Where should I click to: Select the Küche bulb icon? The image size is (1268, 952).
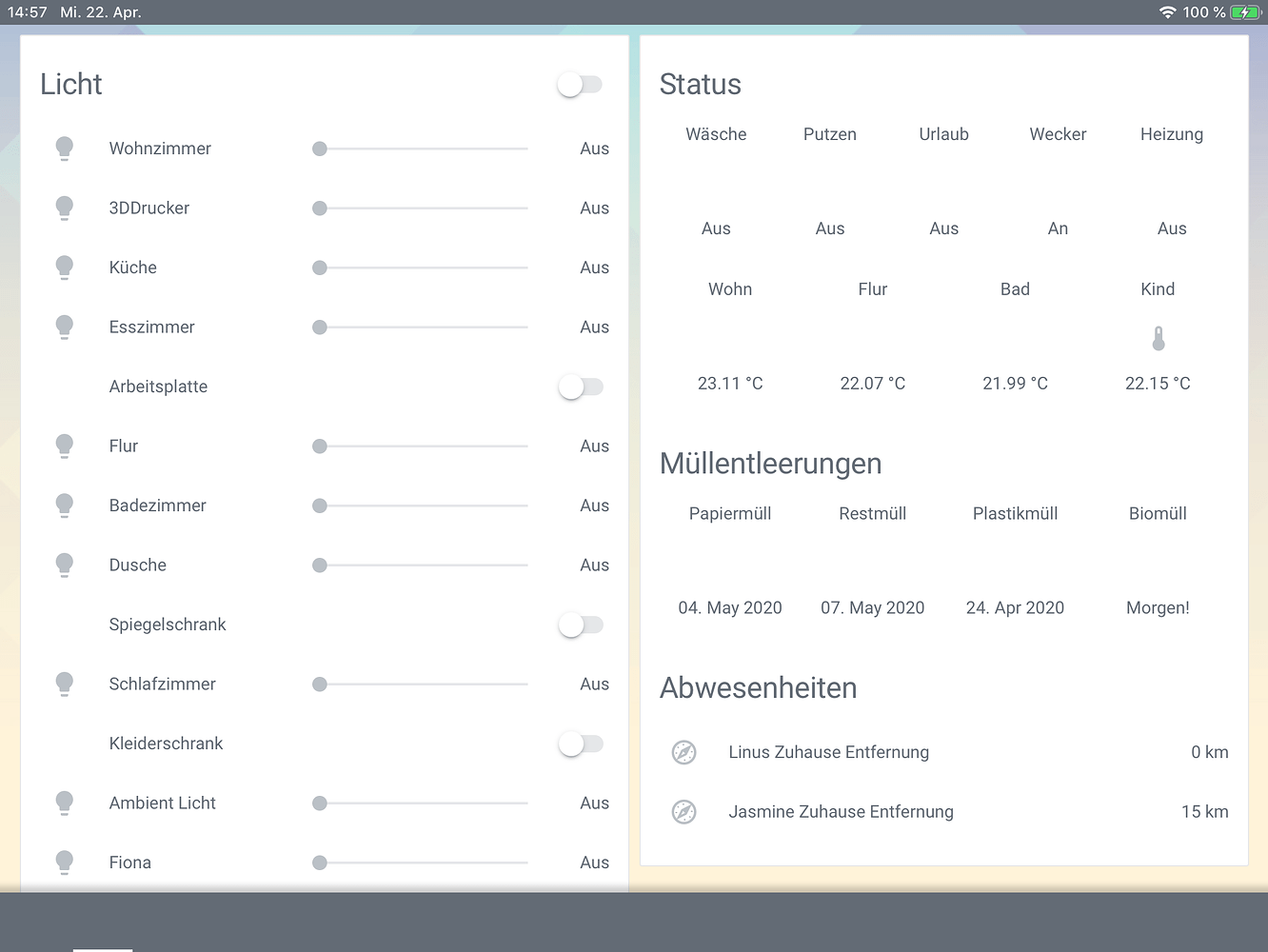65,268
